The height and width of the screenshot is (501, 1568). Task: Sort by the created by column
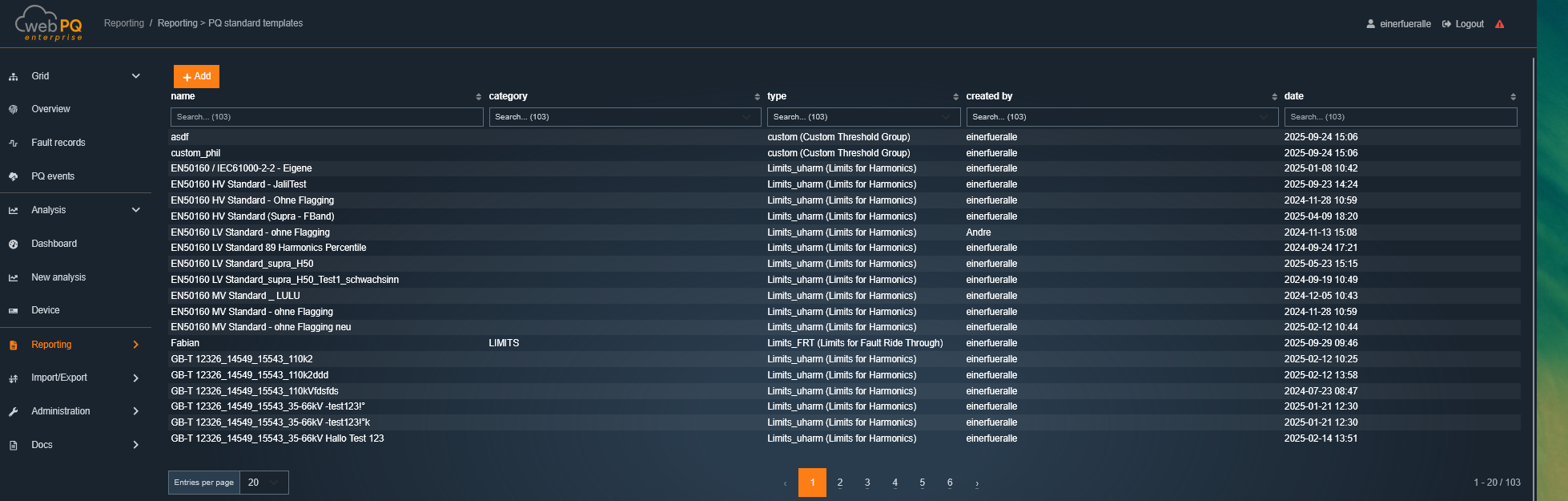click(1274, 97)
